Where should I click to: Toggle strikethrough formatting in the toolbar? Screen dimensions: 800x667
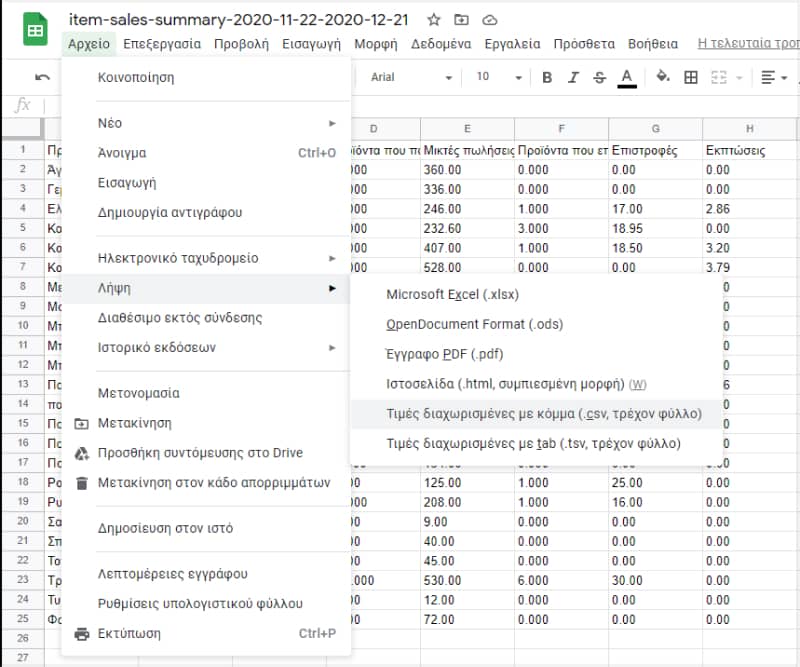(599, 77)
